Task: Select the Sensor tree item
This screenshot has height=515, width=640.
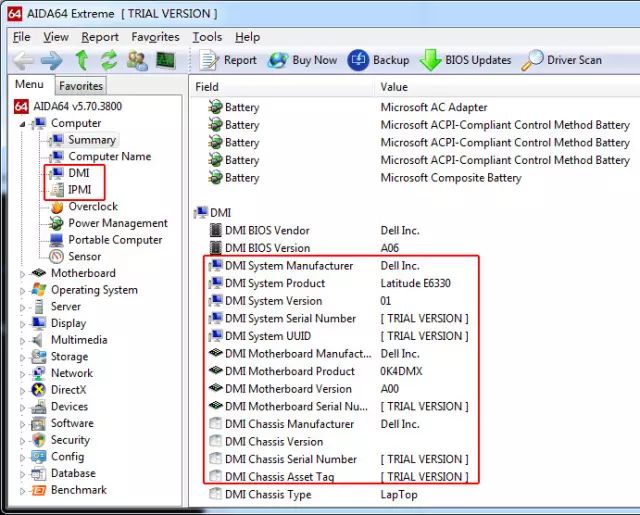Action: tap(75, 257)
